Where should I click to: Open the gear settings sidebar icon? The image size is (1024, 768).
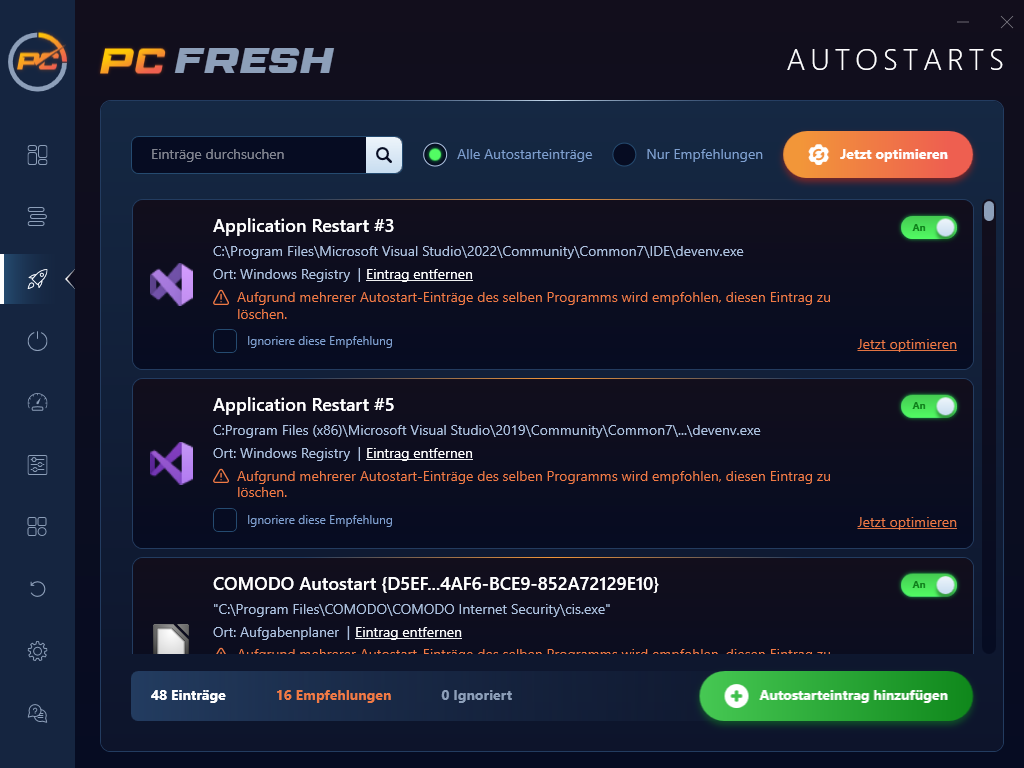click(38, 651)
